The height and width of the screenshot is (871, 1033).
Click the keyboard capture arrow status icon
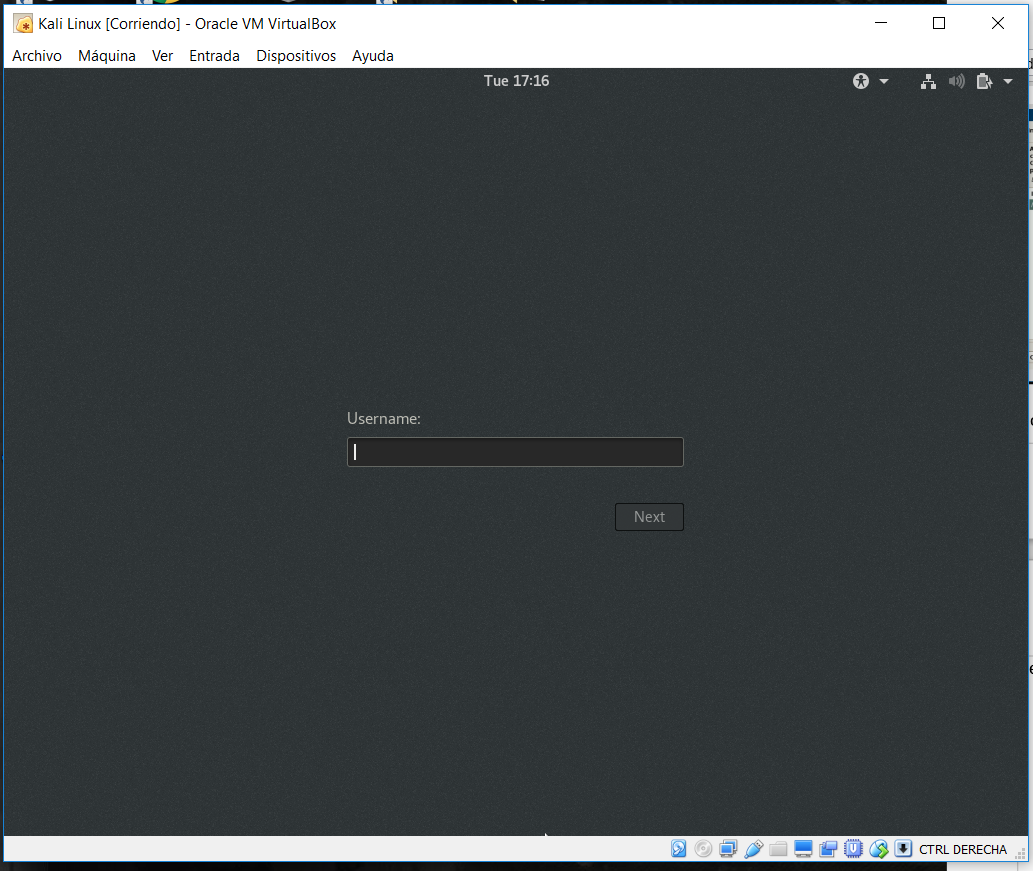point(903,849)
